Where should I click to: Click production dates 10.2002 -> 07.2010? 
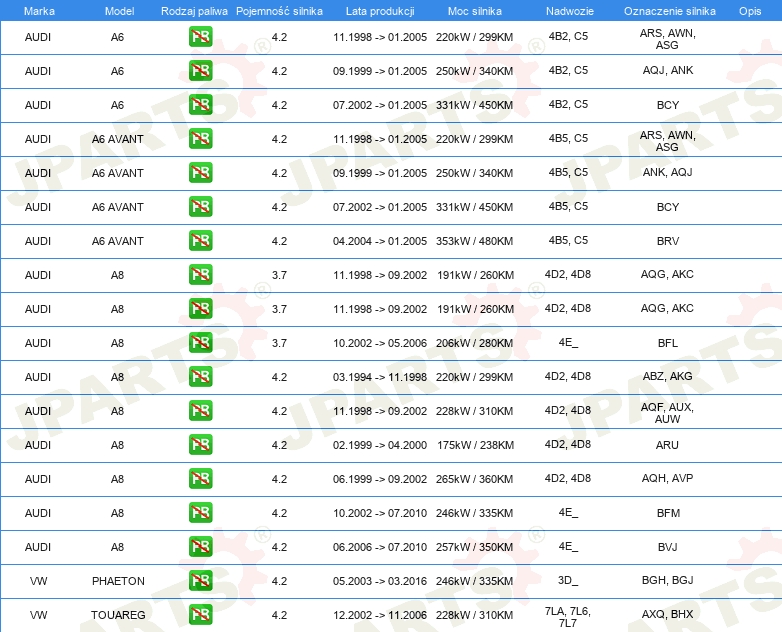click(380, 513)
